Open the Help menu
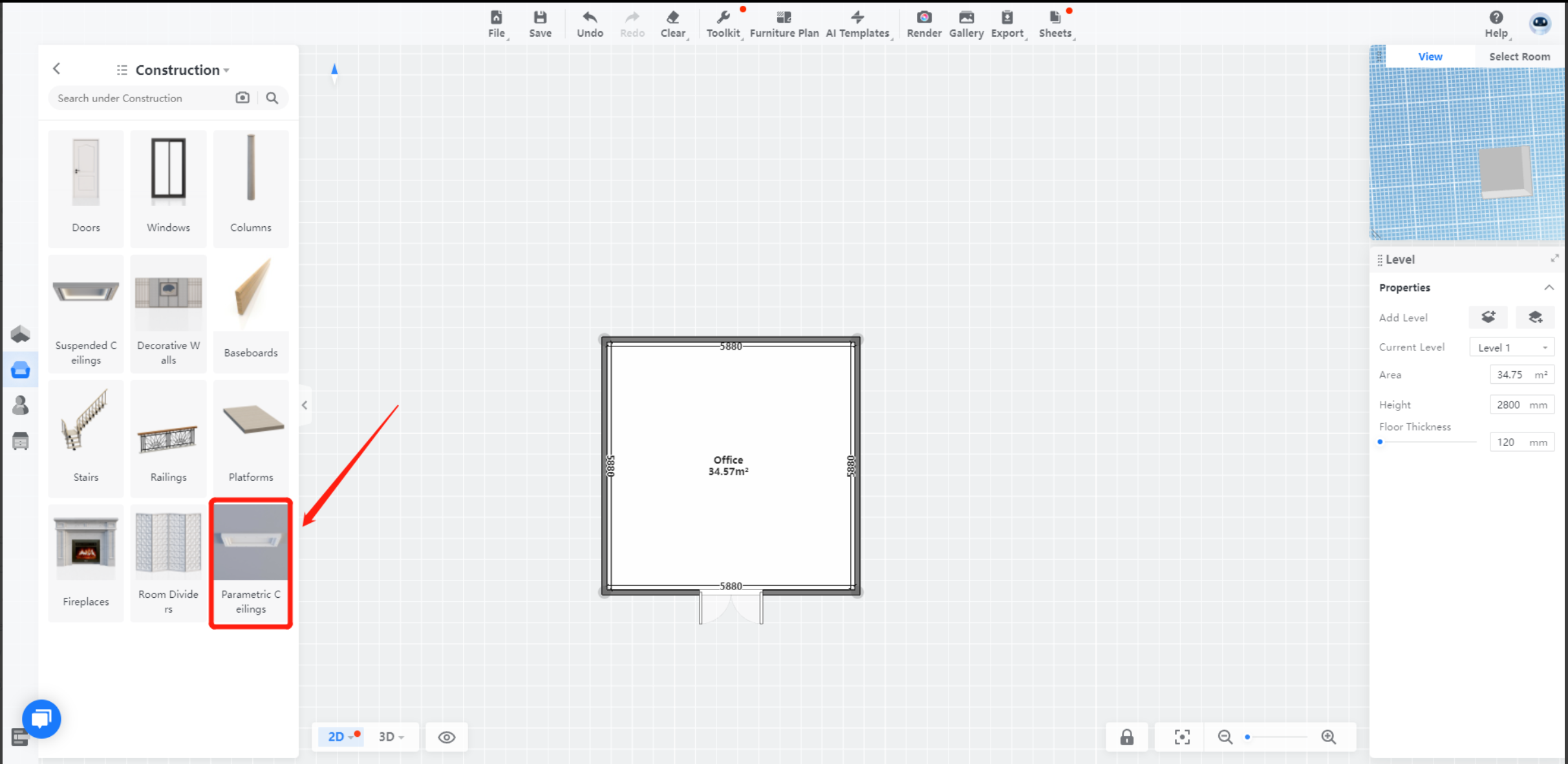The image size is (1568, 764). click(x=1496, y=24)
